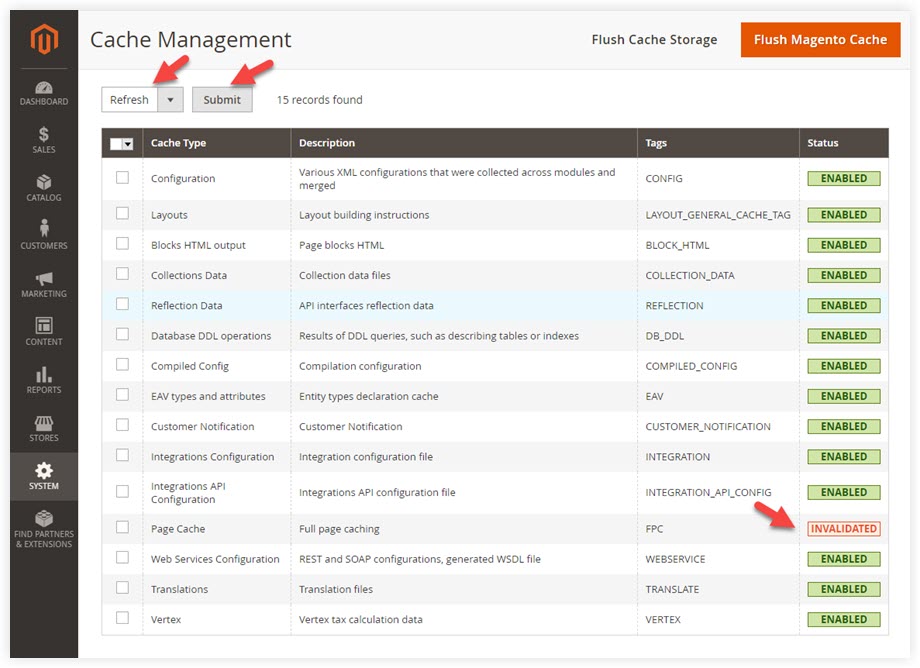Click the Magento logo icon
The width and height of the screenshot is (920, 668).
tap(44, 39)
